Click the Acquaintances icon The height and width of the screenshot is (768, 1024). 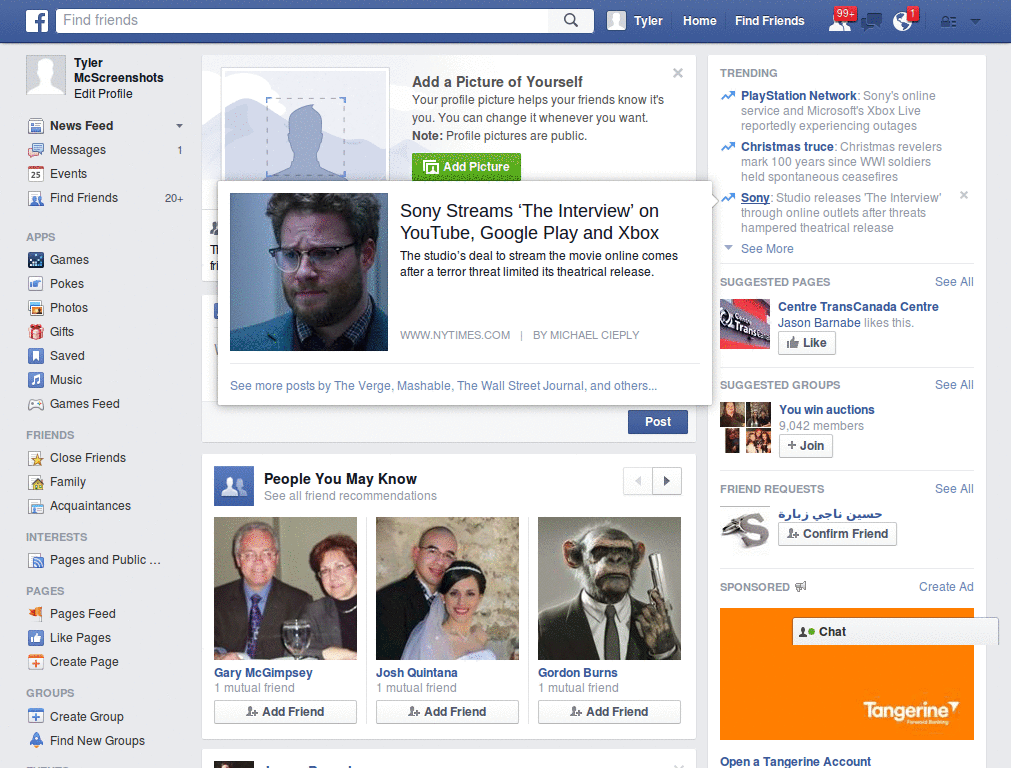[35, 506]
